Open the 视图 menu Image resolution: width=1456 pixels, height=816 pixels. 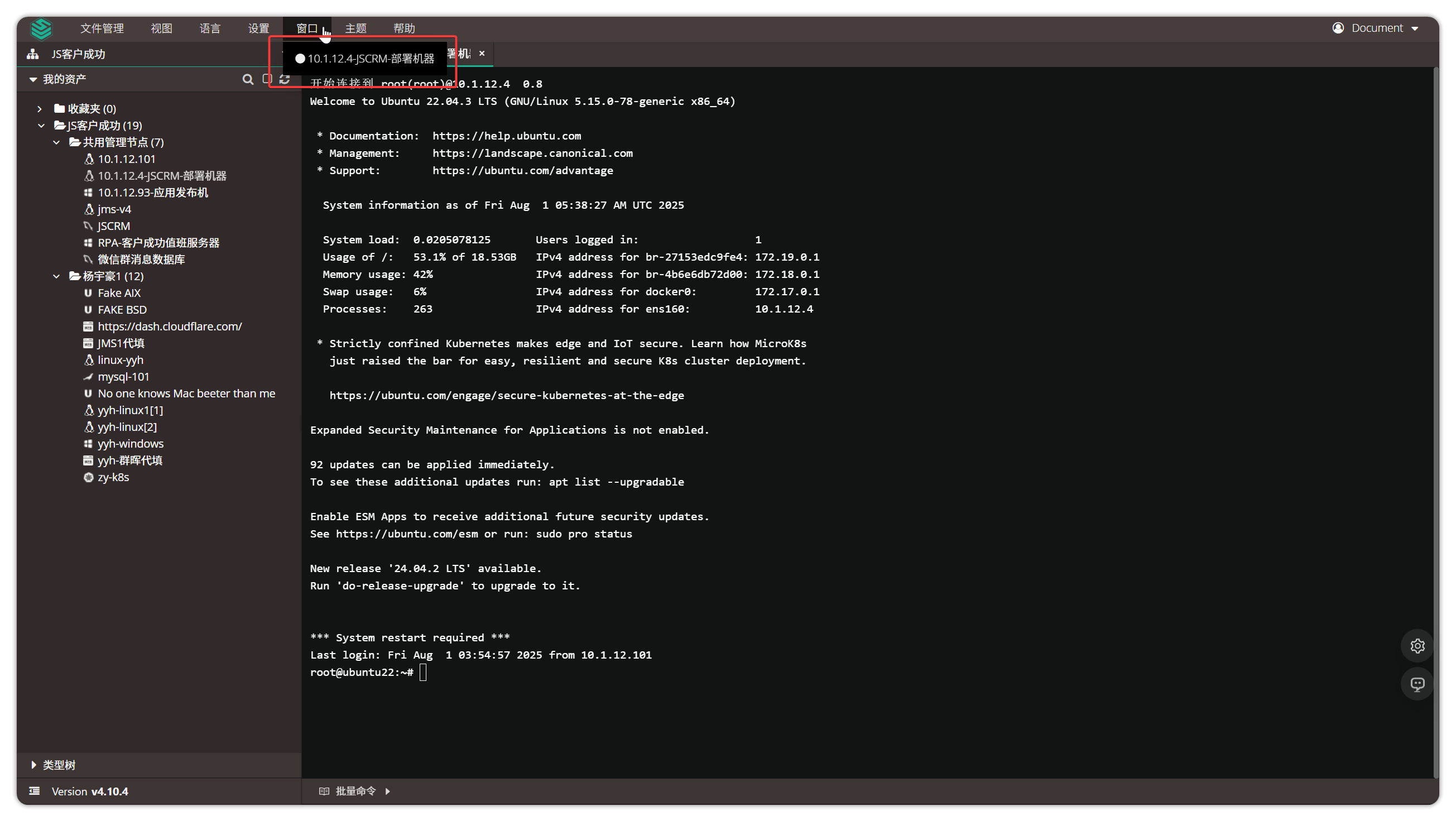pyautogui.click(x=161, y=28)
